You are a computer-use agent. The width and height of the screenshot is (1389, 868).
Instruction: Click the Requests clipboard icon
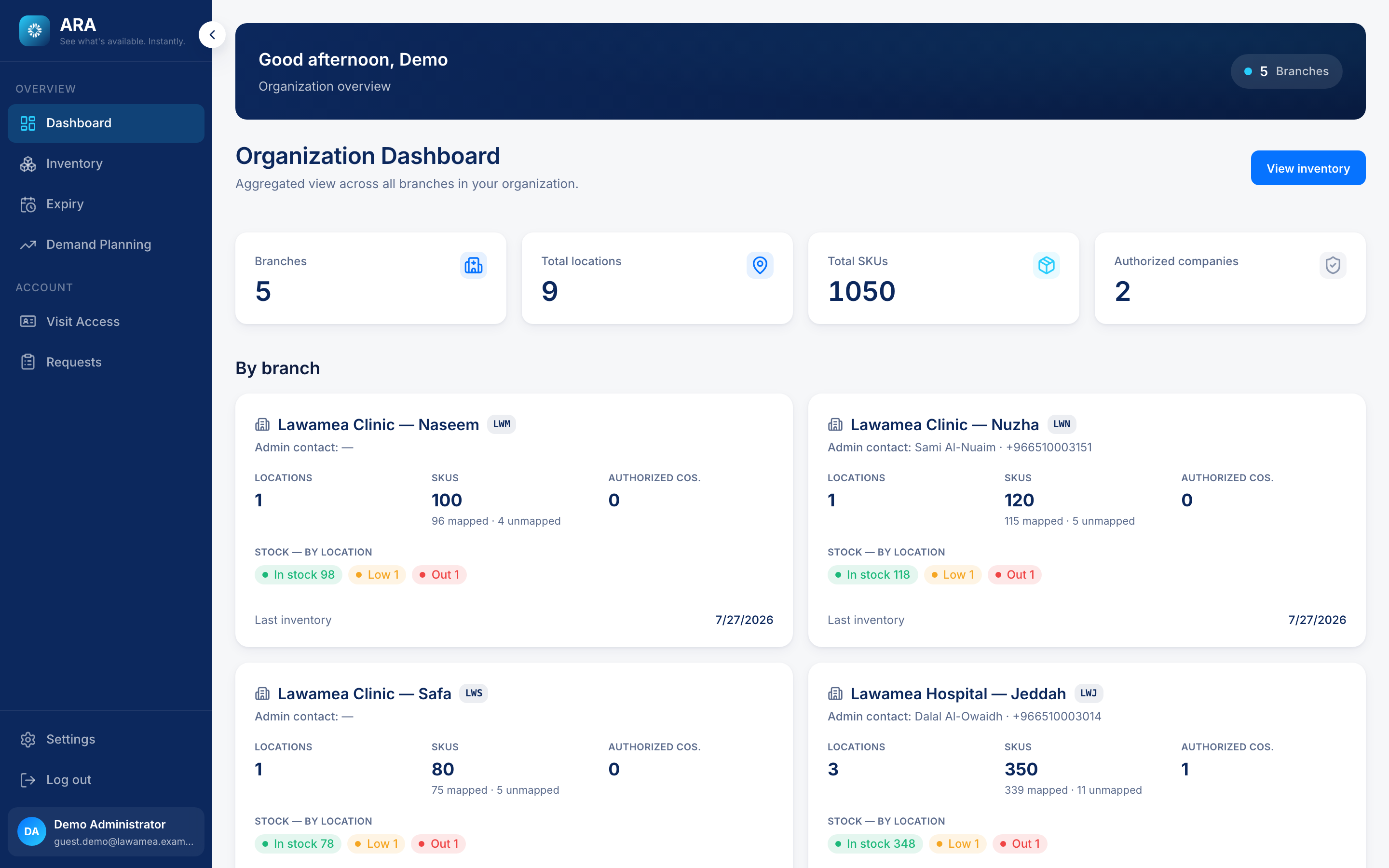pos(28,362)
